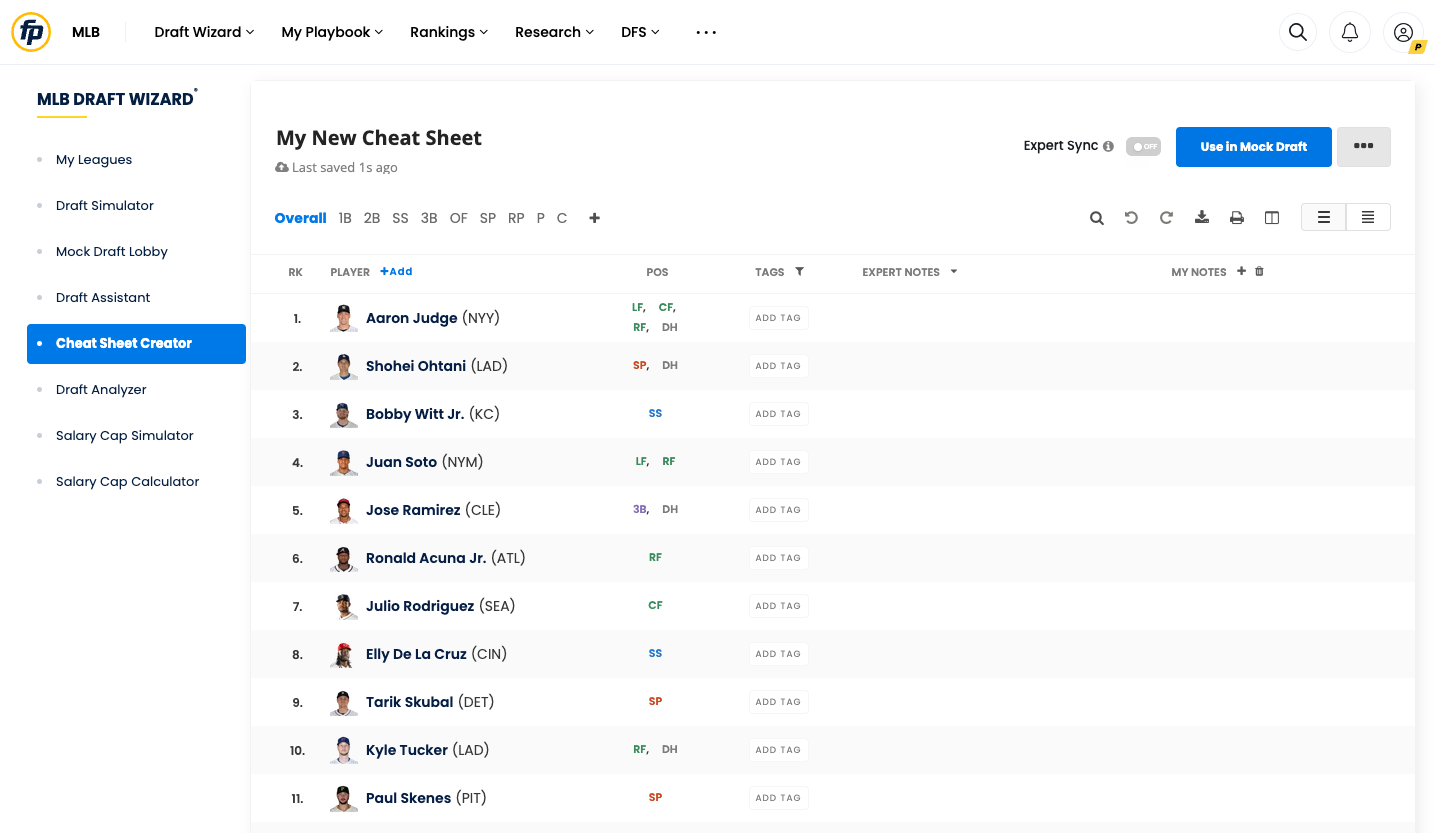This screenshot has height=833, width=1435.
Task: Click the yellow P badge on the profile avatar
Action: 1419,46
